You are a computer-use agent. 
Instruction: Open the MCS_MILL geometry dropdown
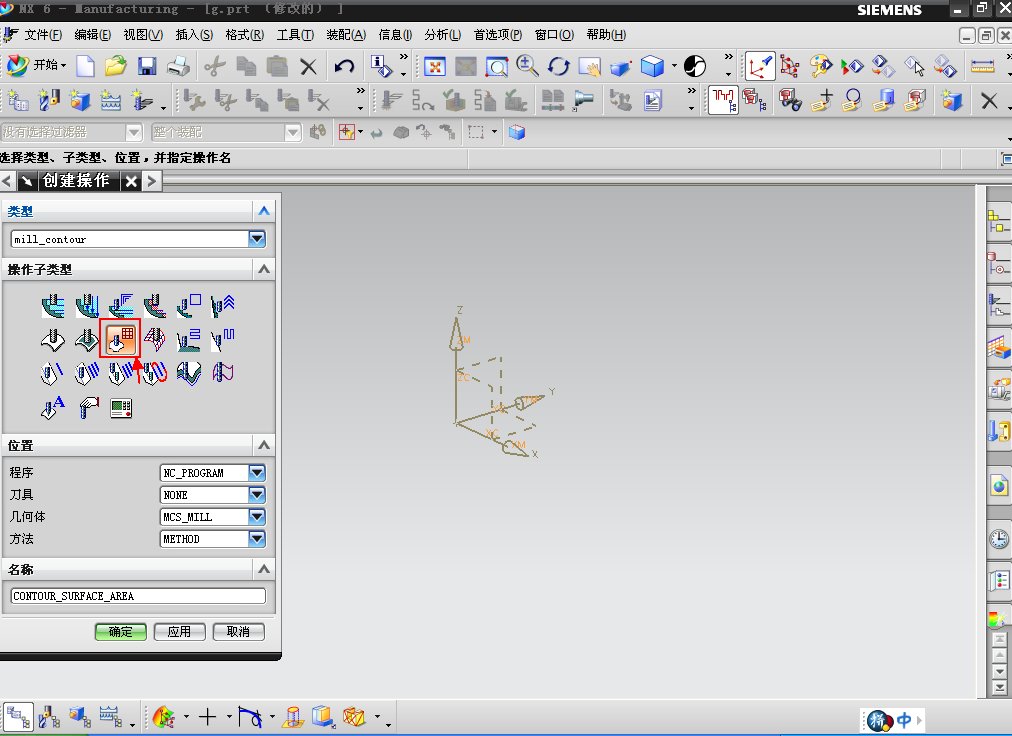click(x=257, y=516)
